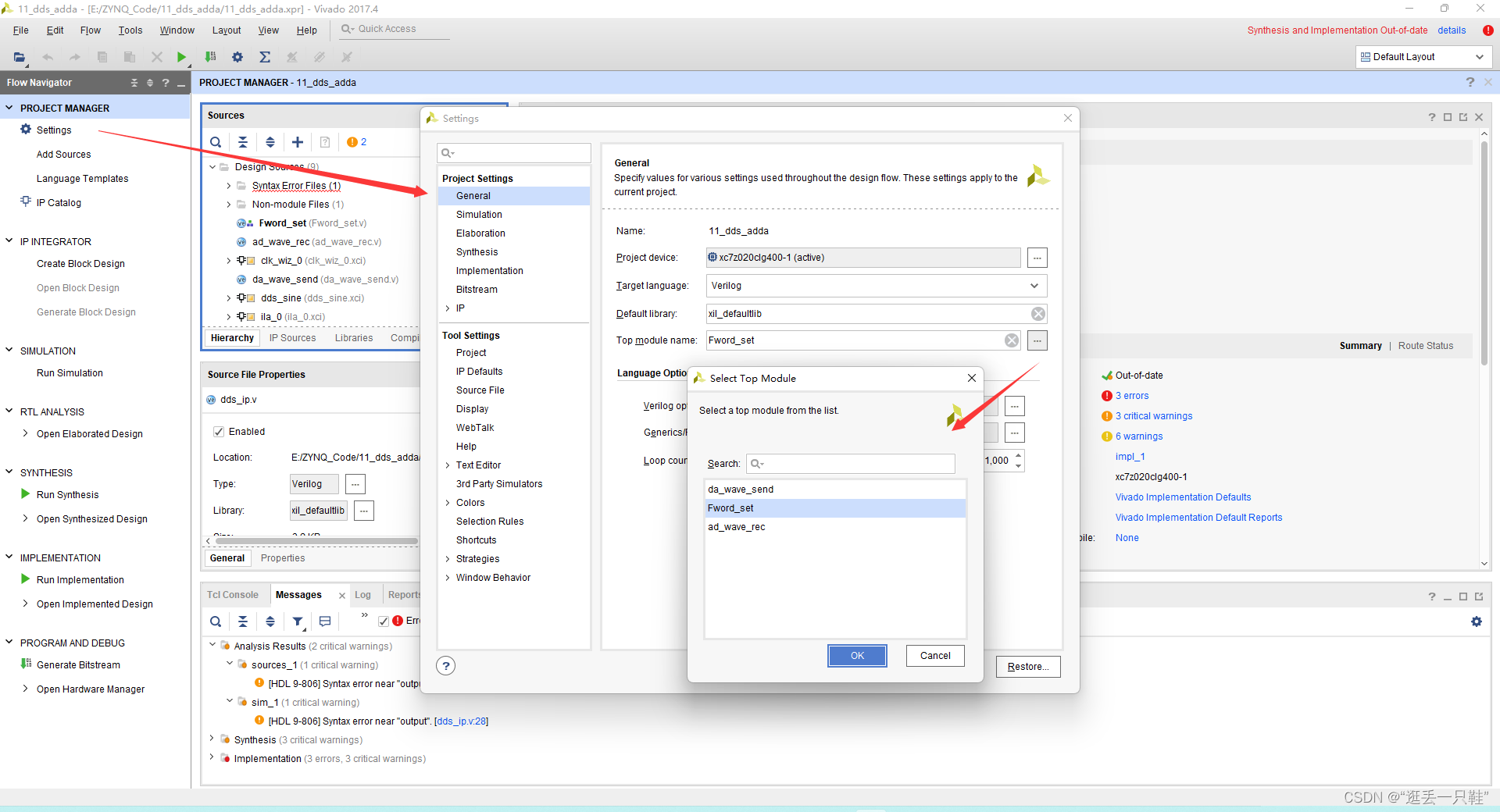Select da_wave_send in top module list
The height and width of the screenshot is (812, 1500).
tap(835, 490)
